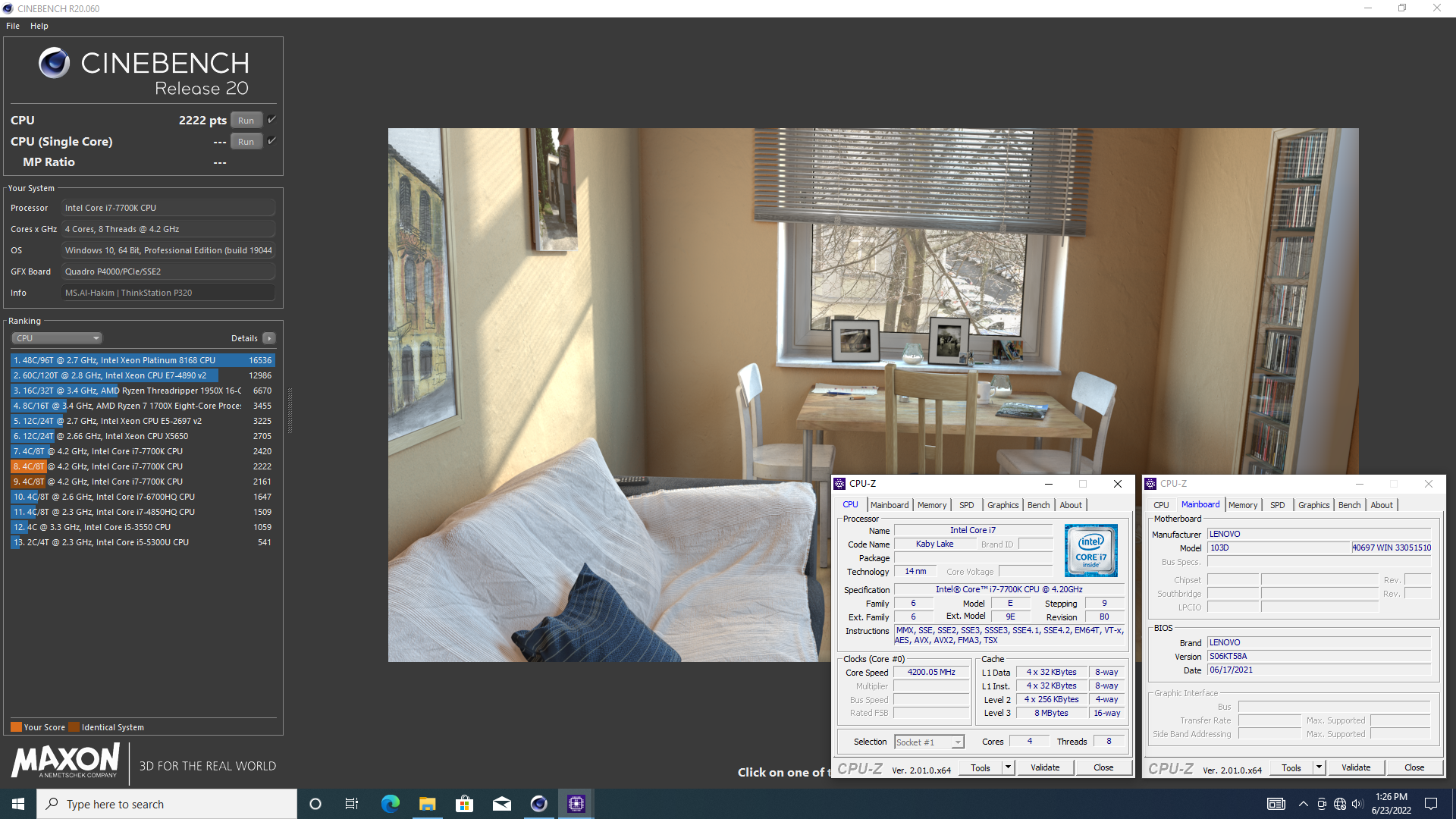Click Tools button in right CPU-Z window

[1291, 768]
